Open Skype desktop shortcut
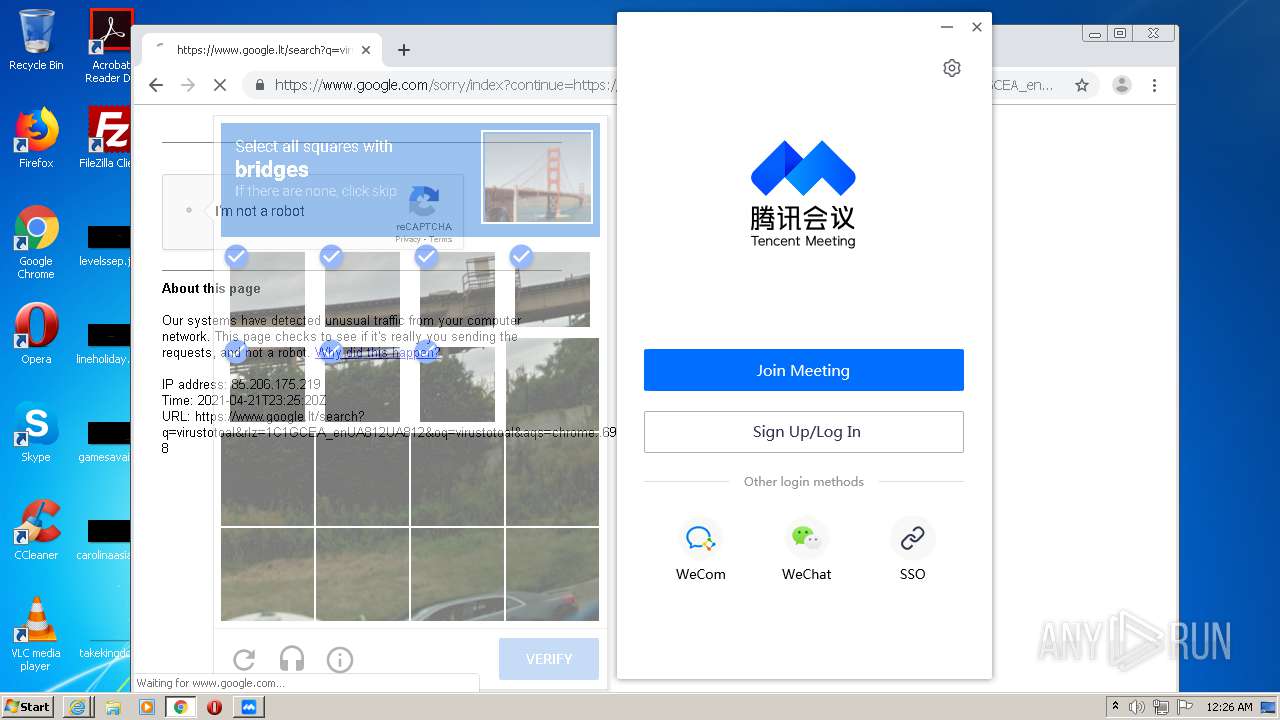 (x=36, y=432)
